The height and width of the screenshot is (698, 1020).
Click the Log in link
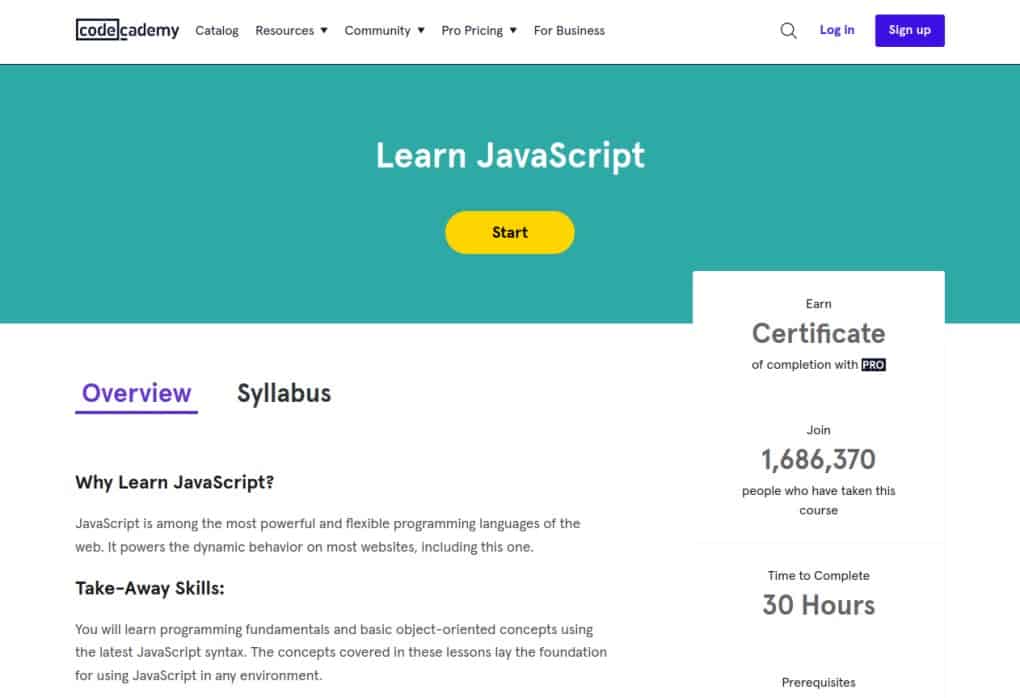click(x=837, y=30)
